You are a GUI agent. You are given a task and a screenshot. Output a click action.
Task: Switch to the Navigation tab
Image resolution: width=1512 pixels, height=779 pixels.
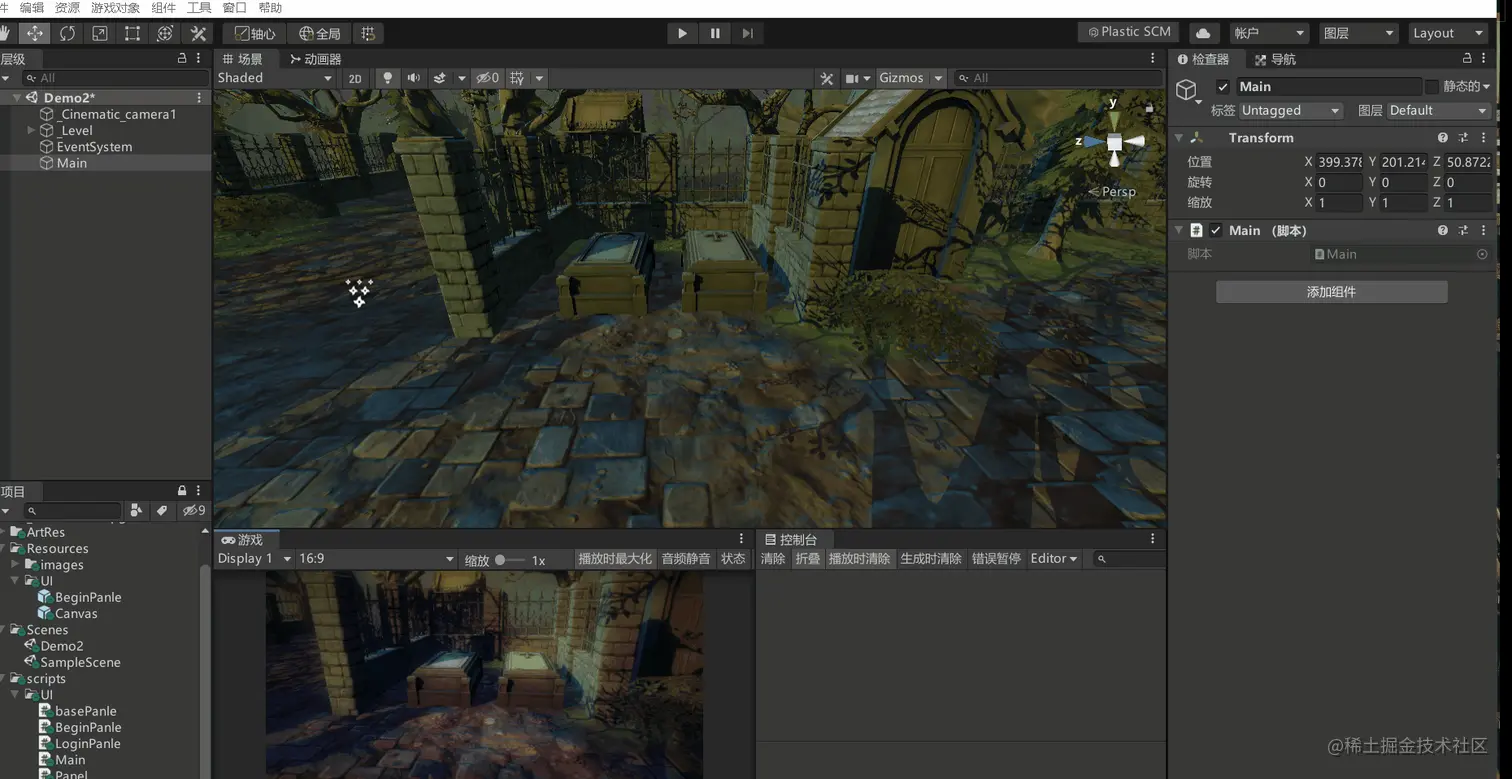click(1275, 59)
